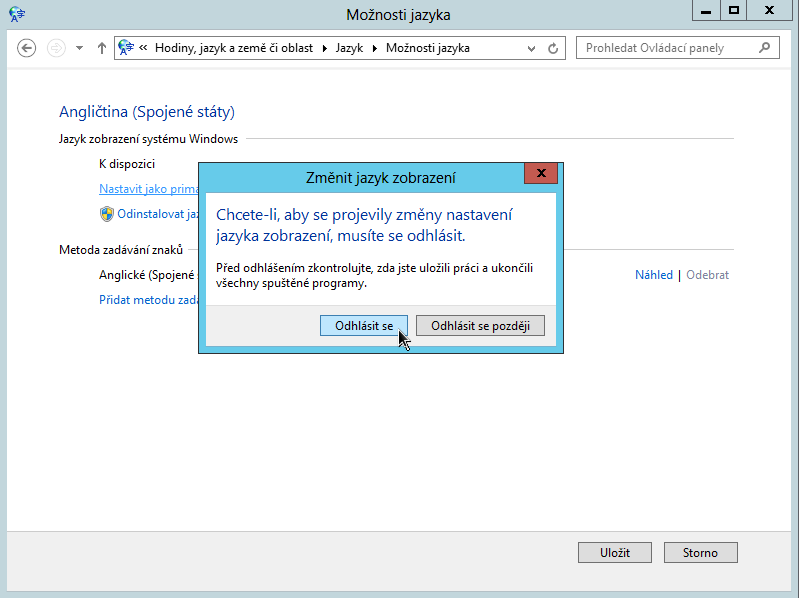799x598 pixels.
Task: Click the control panel icon in address bar
Action: [x=126, y=48]
